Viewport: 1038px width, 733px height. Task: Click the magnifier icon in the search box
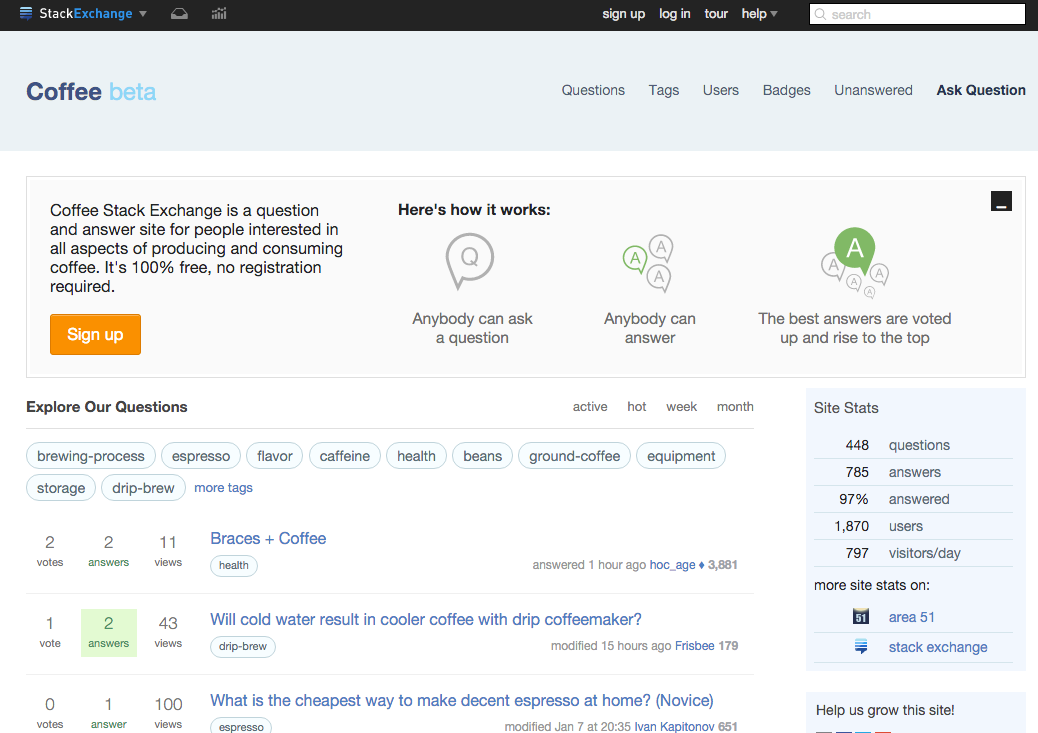819,14
